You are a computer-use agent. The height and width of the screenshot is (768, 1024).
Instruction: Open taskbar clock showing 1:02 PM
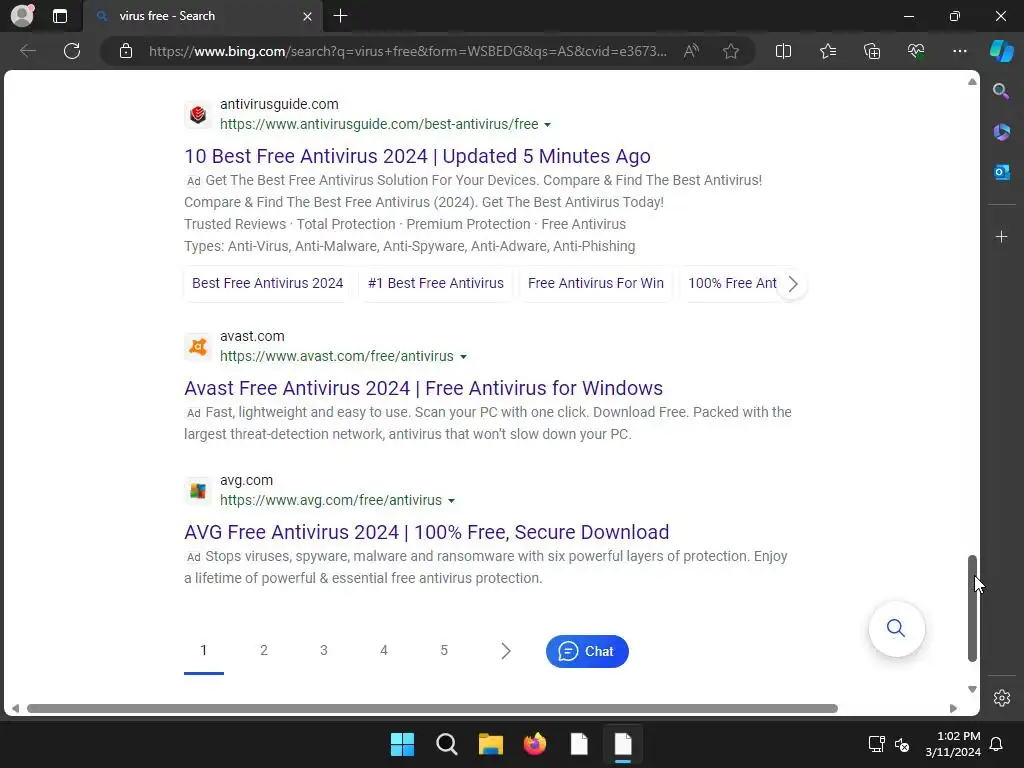pyautogui.click(x=953, y=744)
